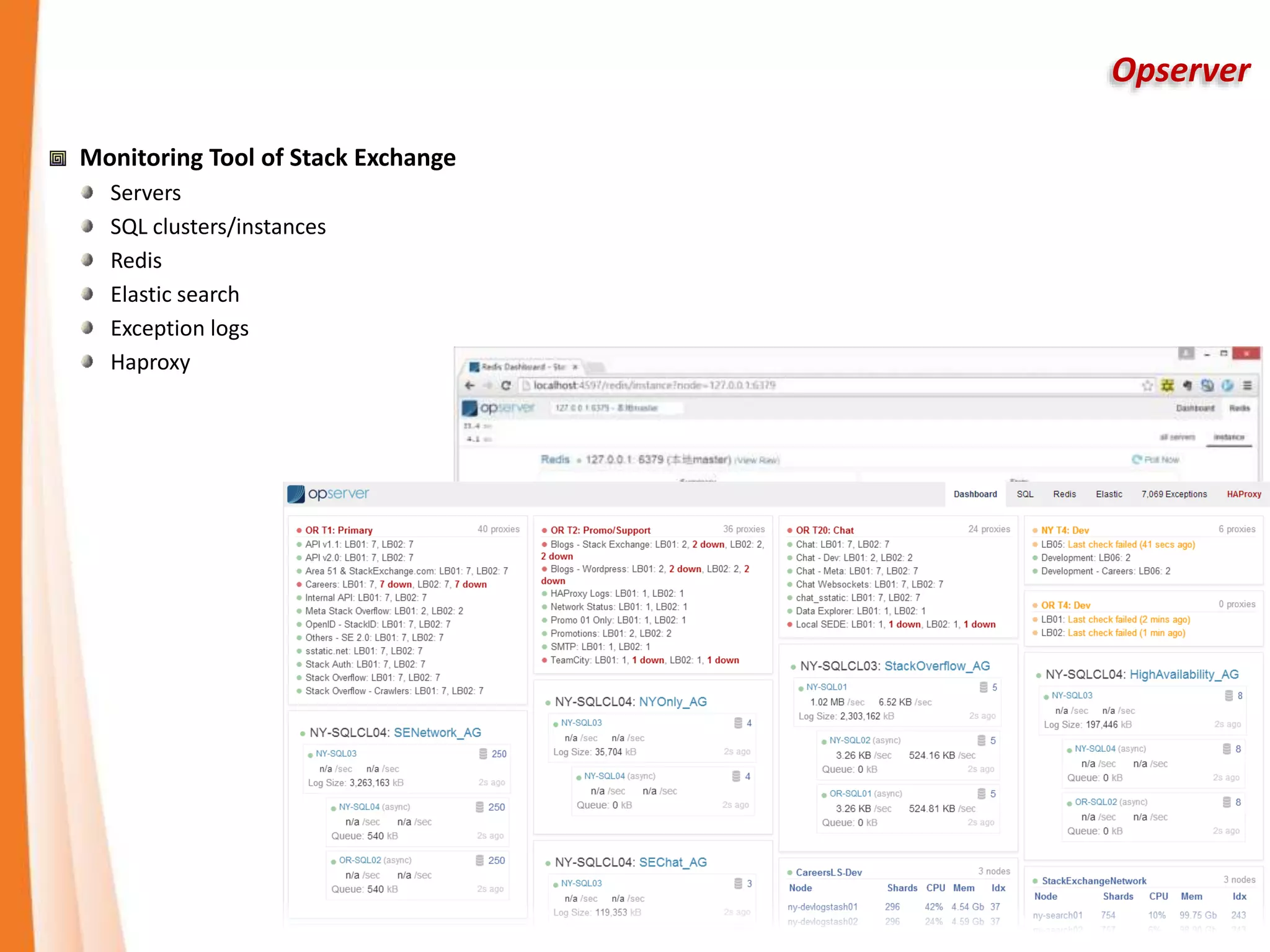Screen dimensions: 1270x952
Task: Open the HAProxy tab
Action: (1243, 494)
